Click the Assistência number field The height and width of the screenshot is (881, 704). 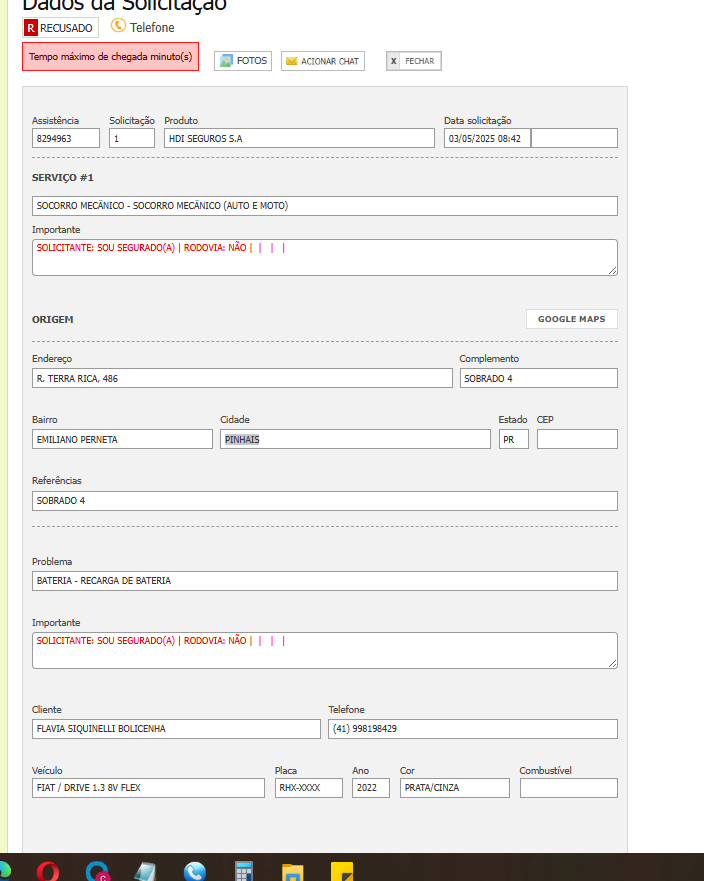[x=66, y=139]
